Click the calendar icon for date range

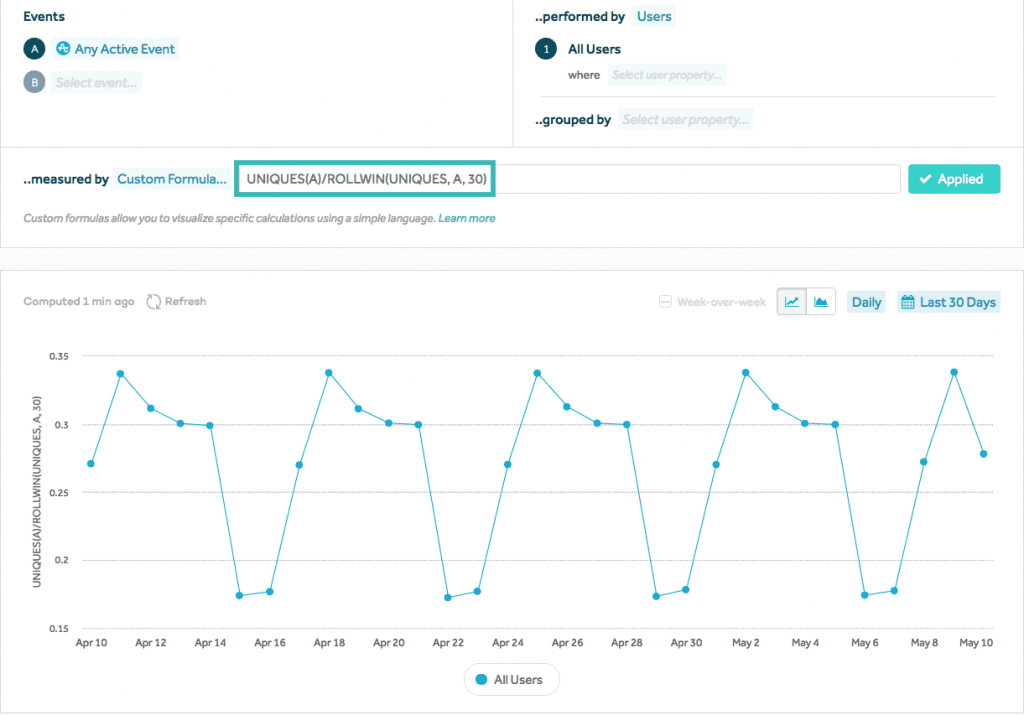[908, 302]
